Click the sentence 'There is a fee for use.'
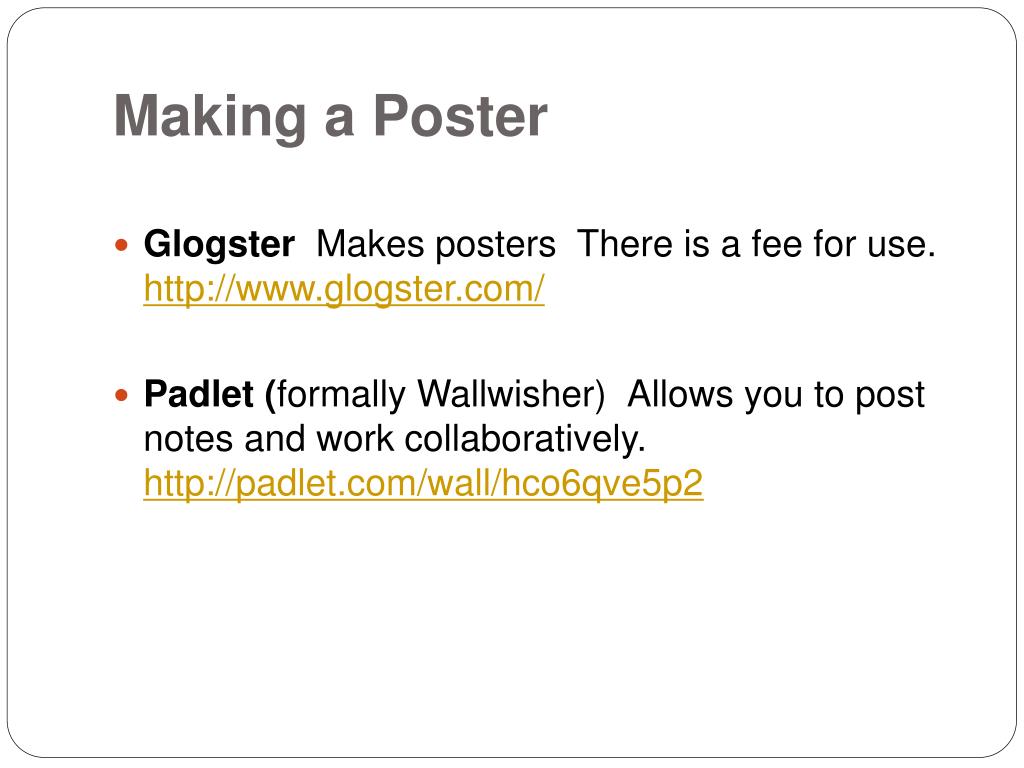 coord(756,244)
